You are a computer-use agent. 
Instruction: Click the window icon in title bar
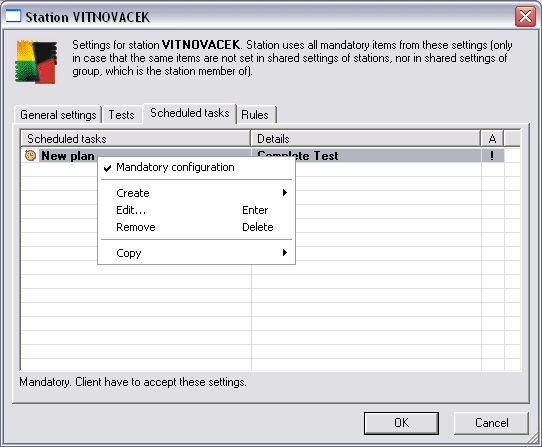click(13, 16)
